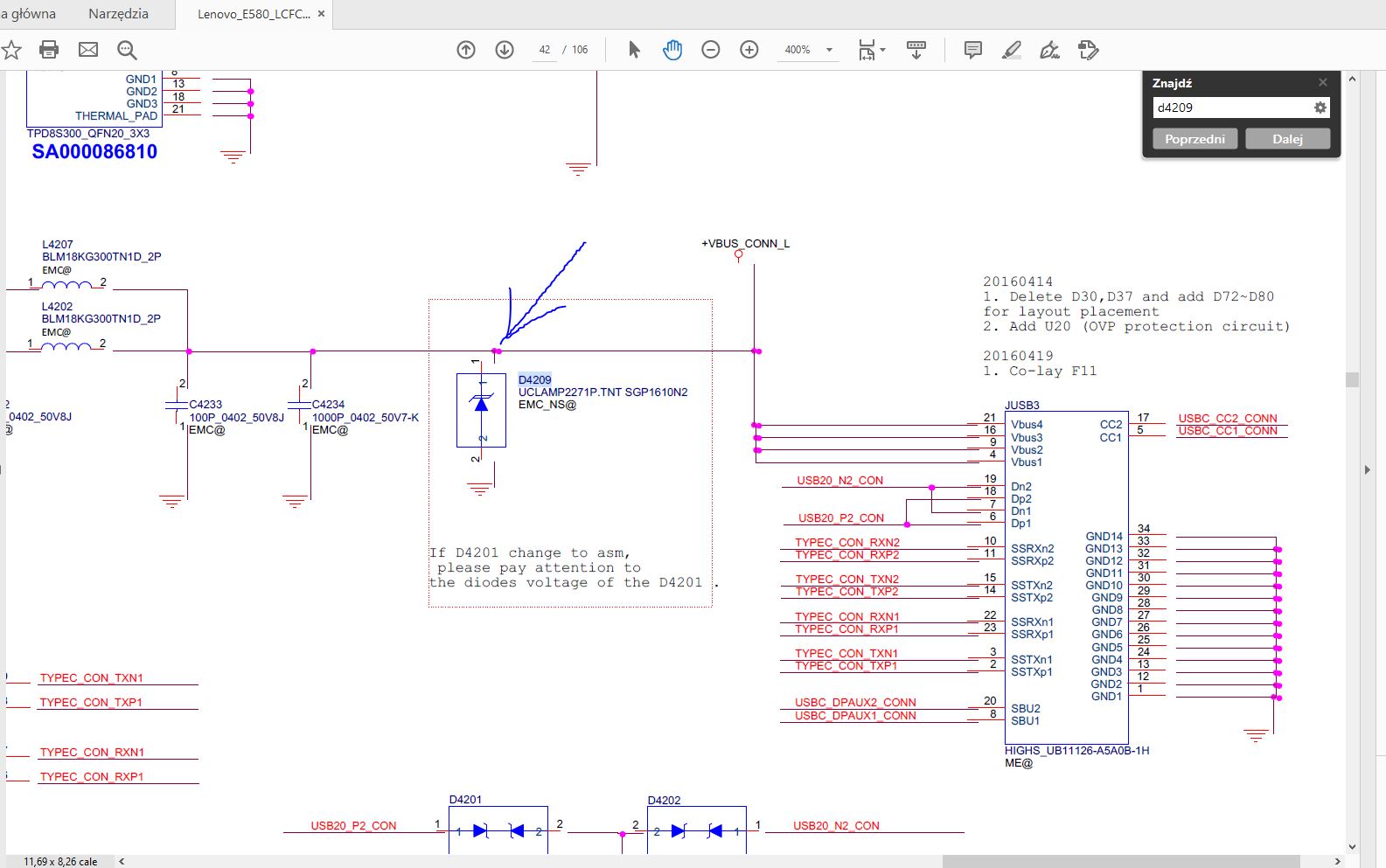Click the Dalej button in the find panel
Image resolution: width=1386 pixels, height=868 pixels.
pos(1287,139)
